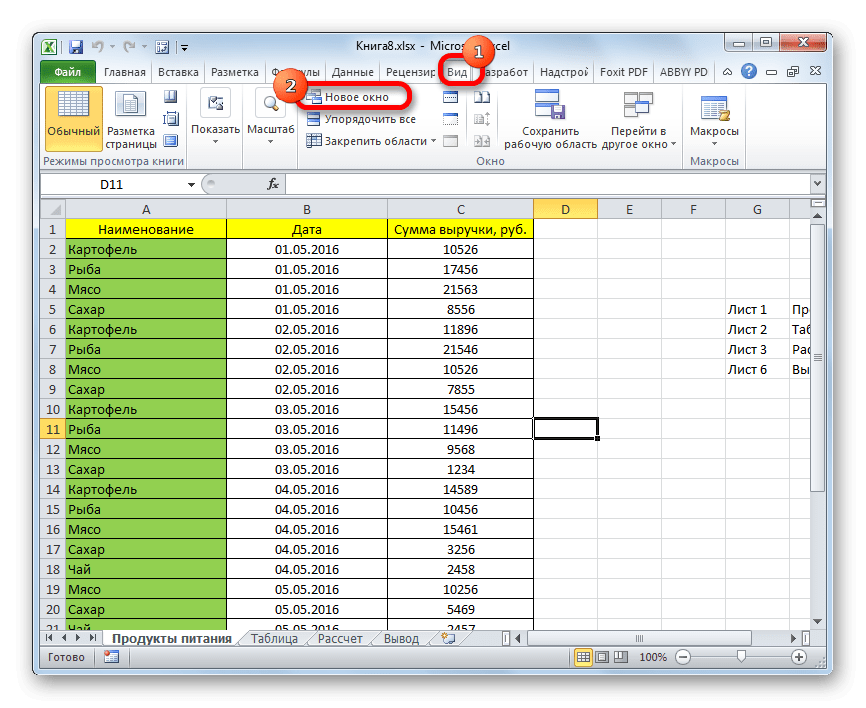
Task: Click the Макросы icon
Action: (714, 107)
